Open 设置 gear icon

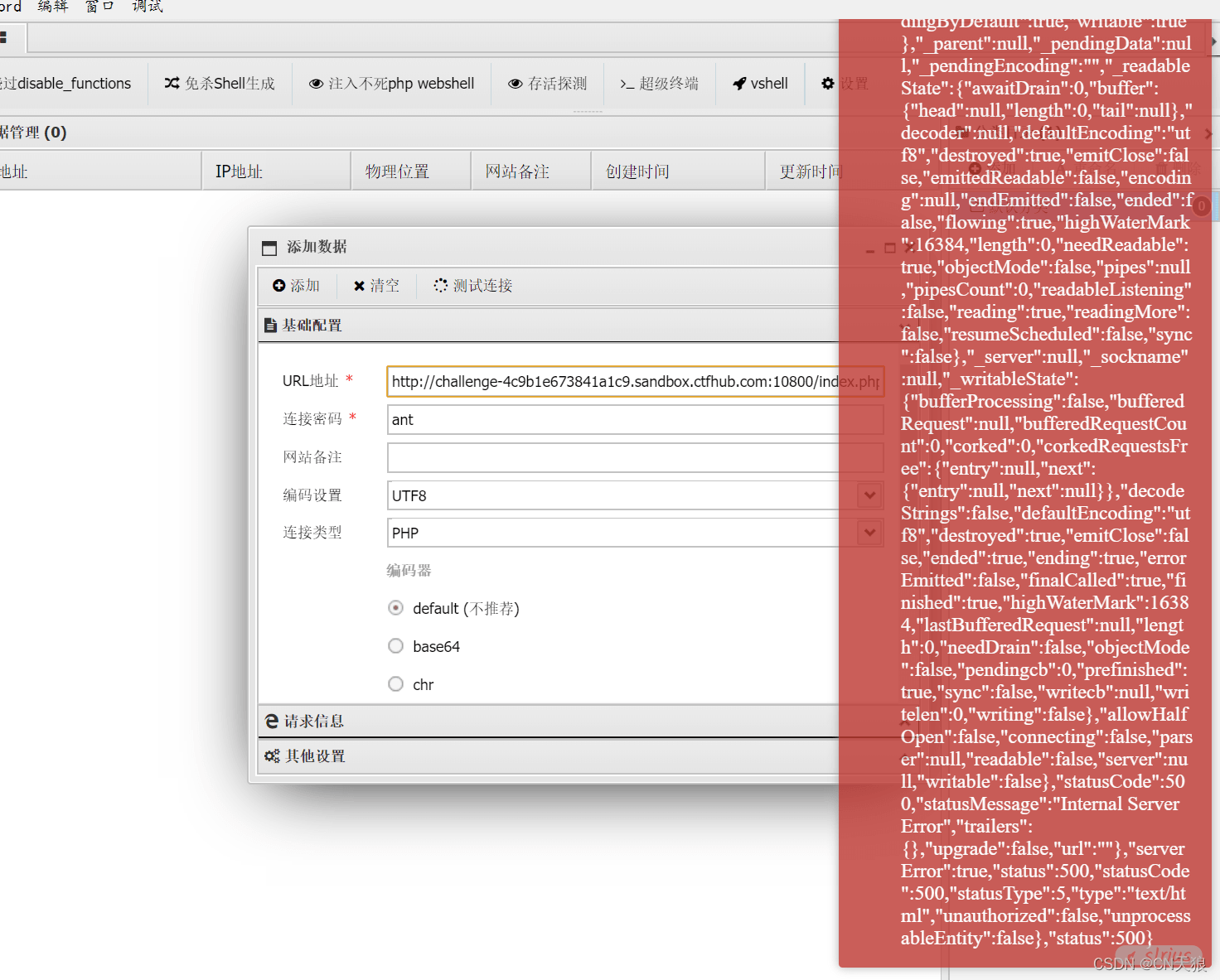coord(828,84)
